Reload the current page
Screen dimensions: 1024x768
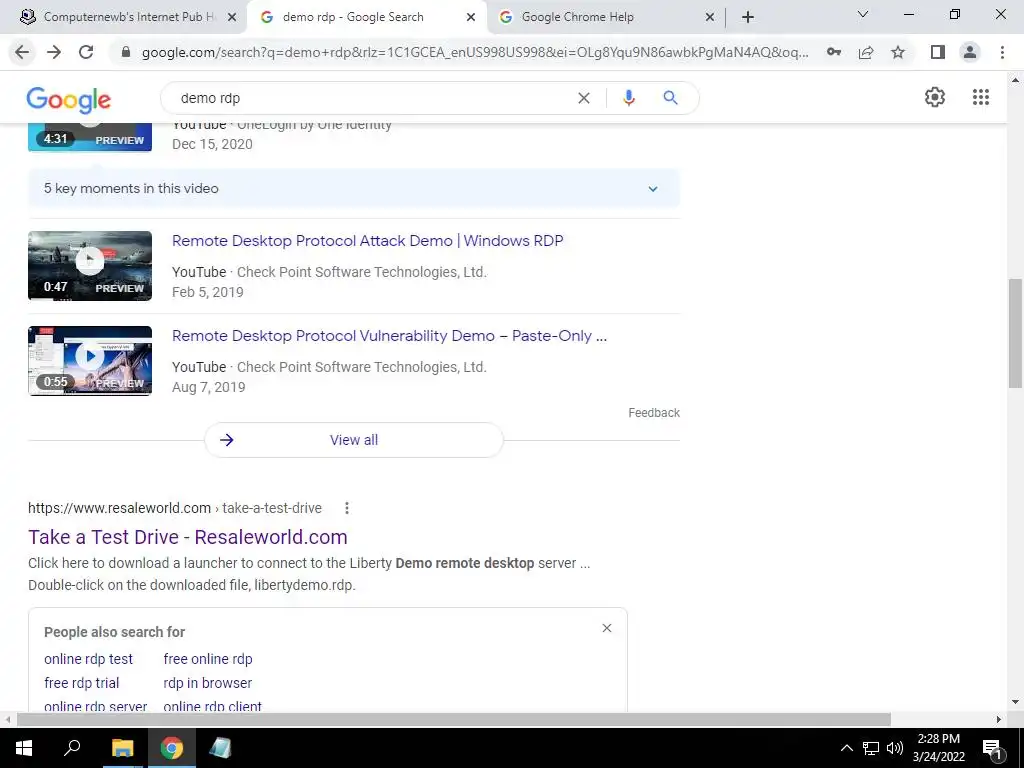coord(86,52)
